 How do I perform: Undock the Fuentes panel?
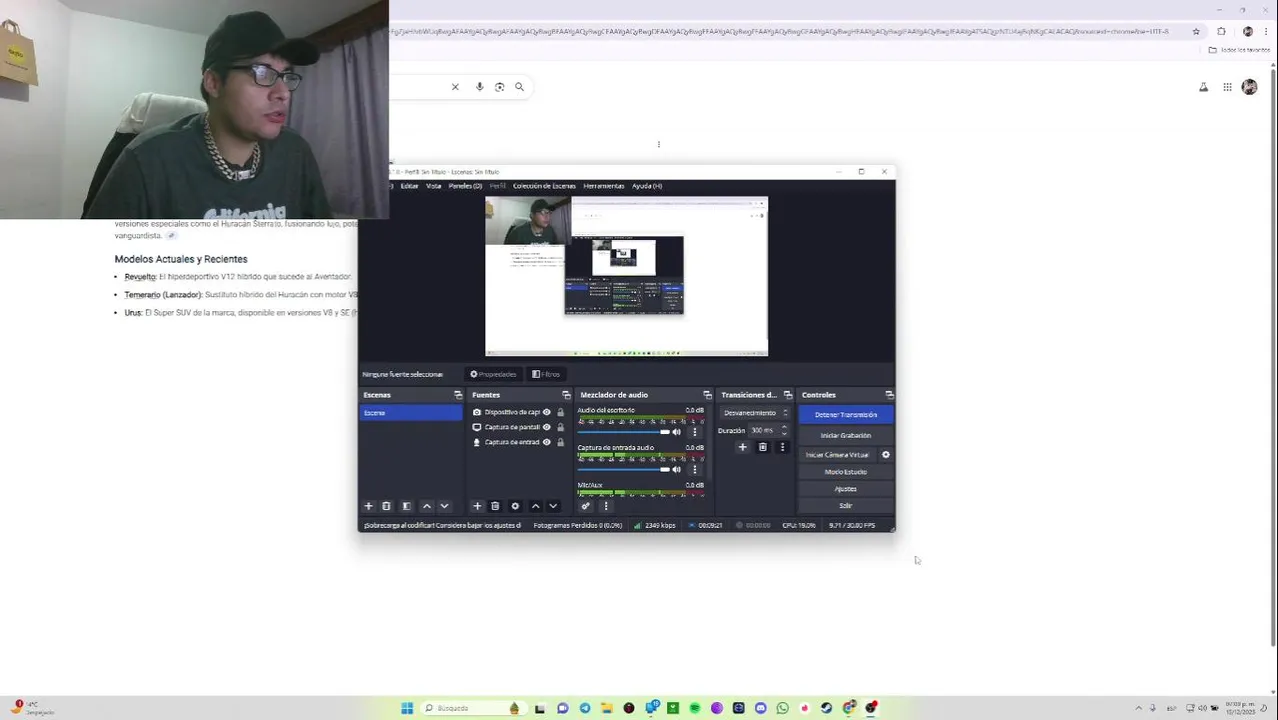pyautogui.click(x=566, y=395)
